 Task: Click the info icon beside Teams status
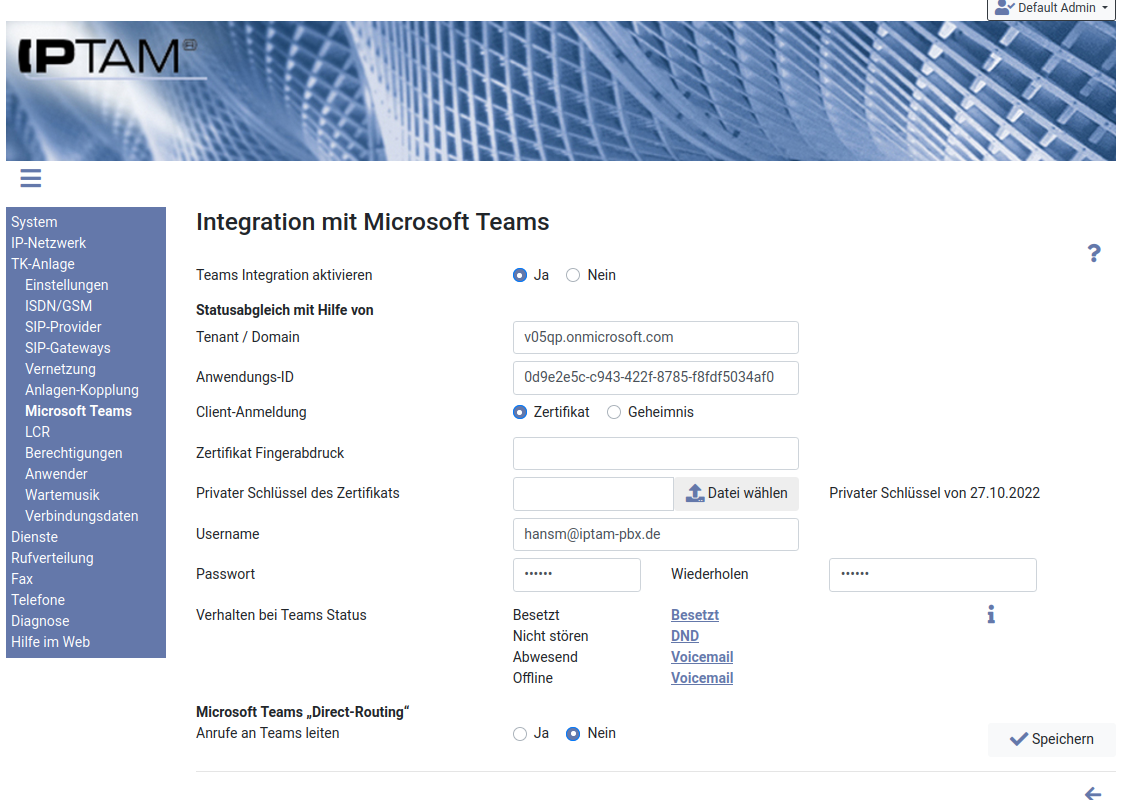click(990, 614)
